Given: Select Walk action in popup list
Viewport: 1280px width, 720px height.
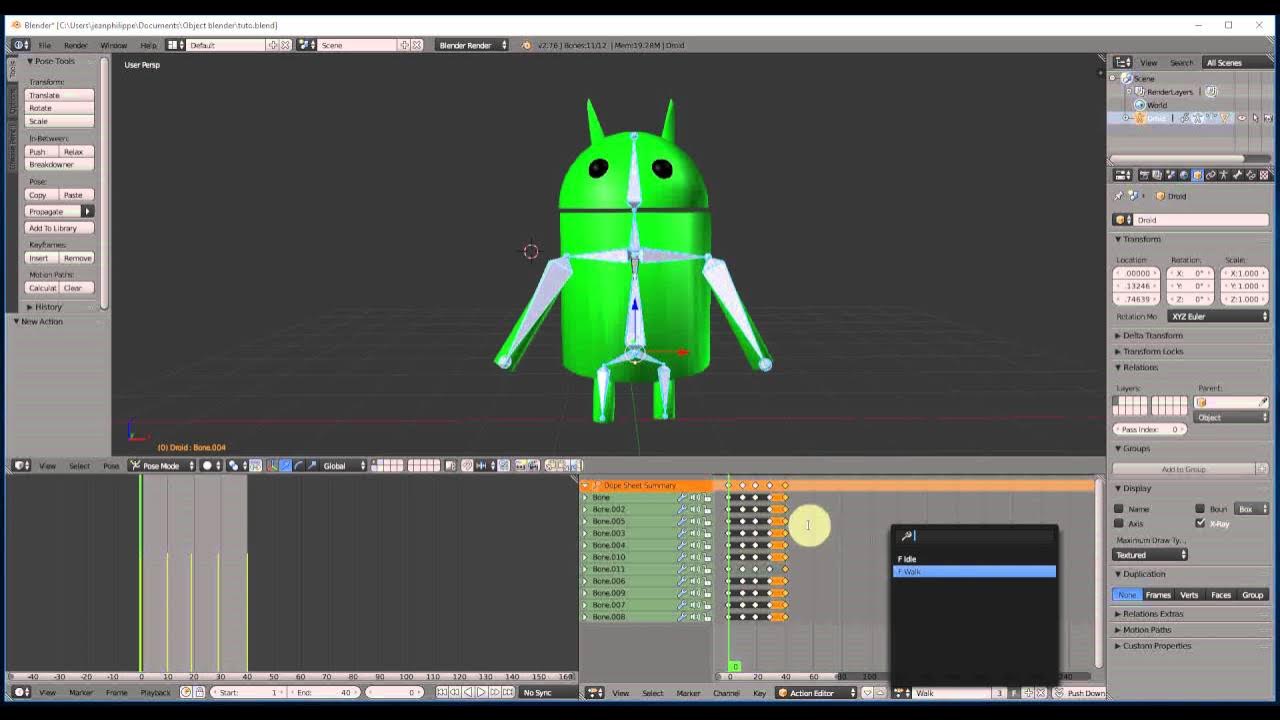Looking at the screenshot, I should [974, 571].
